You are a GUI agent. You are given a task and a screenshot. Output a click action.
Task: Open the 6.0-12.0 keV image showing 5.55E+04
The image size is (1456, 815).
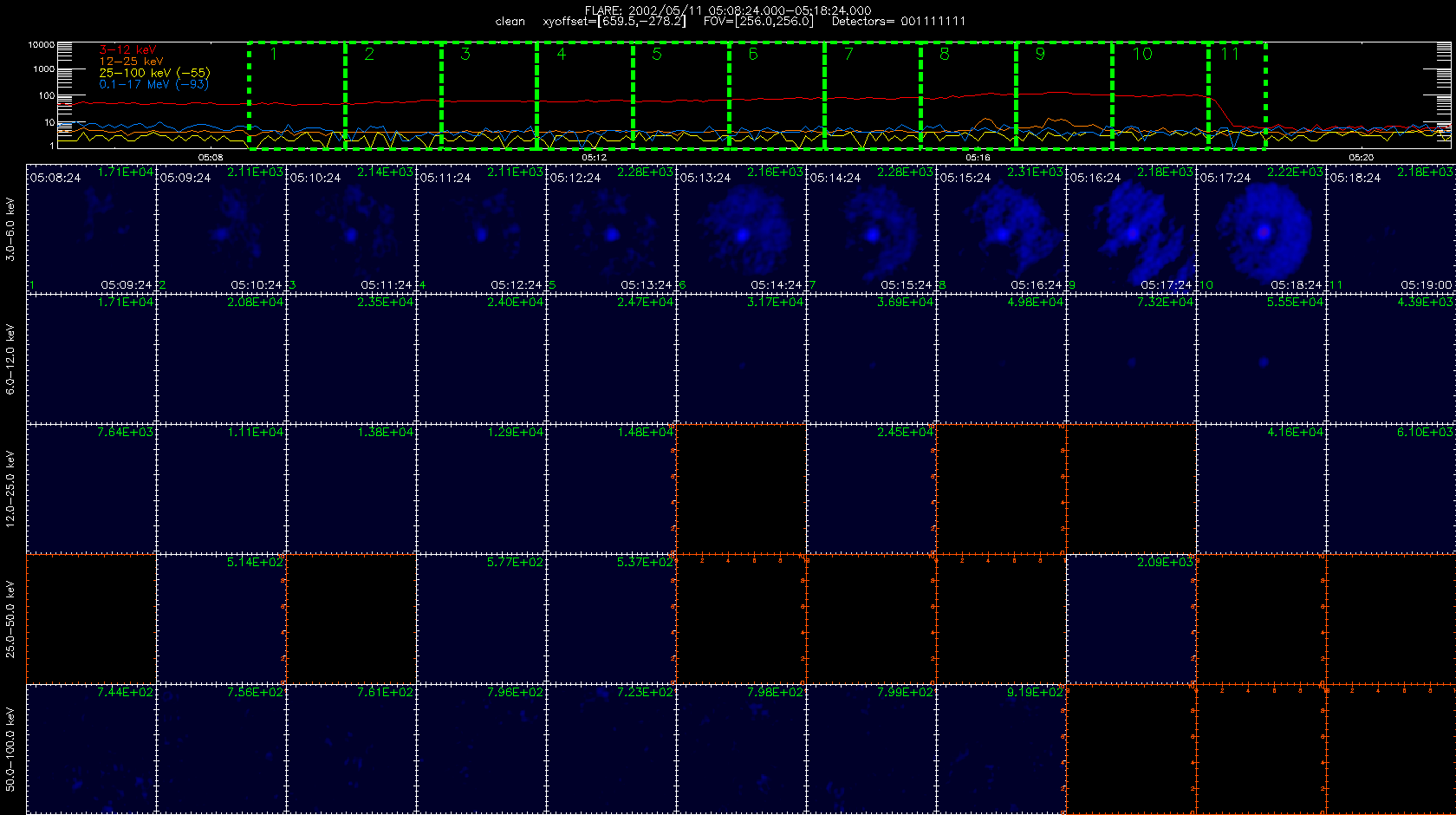(1262, 359)
